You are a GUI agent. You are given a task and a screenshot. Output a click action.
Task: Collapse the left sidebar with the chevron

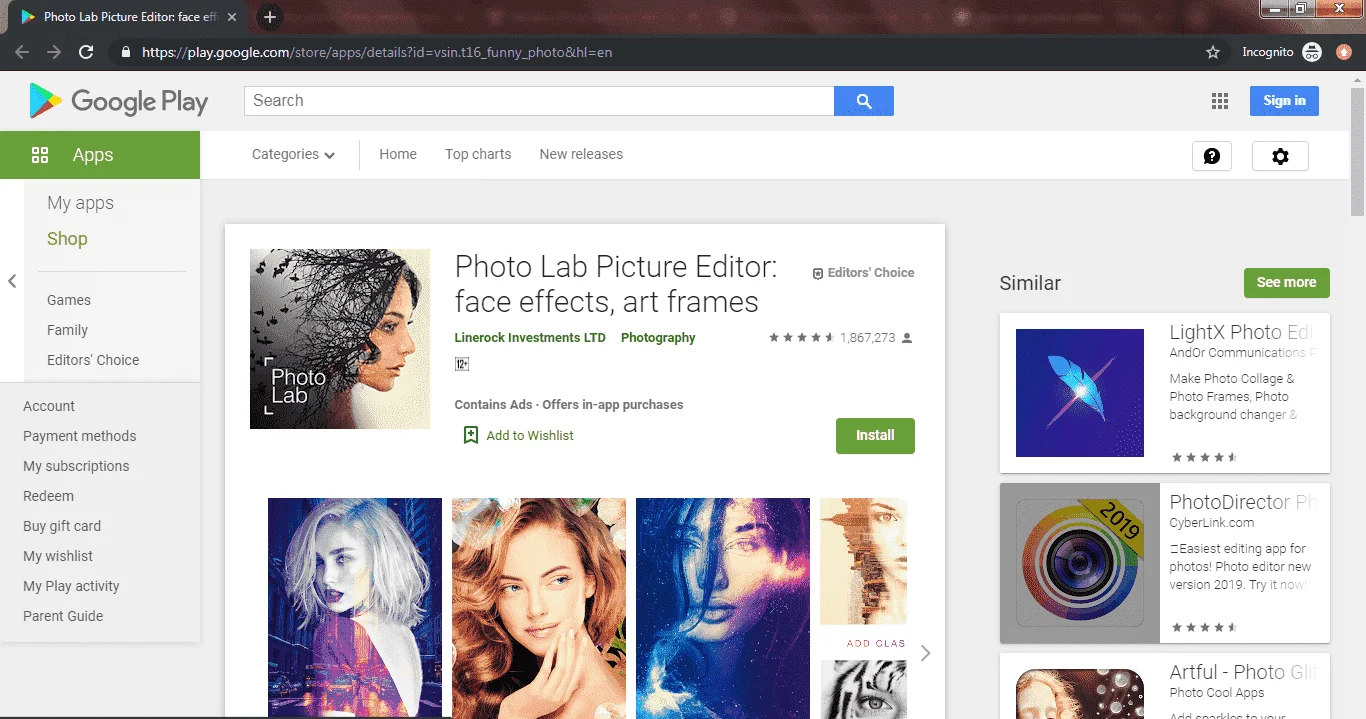[12, 282]
